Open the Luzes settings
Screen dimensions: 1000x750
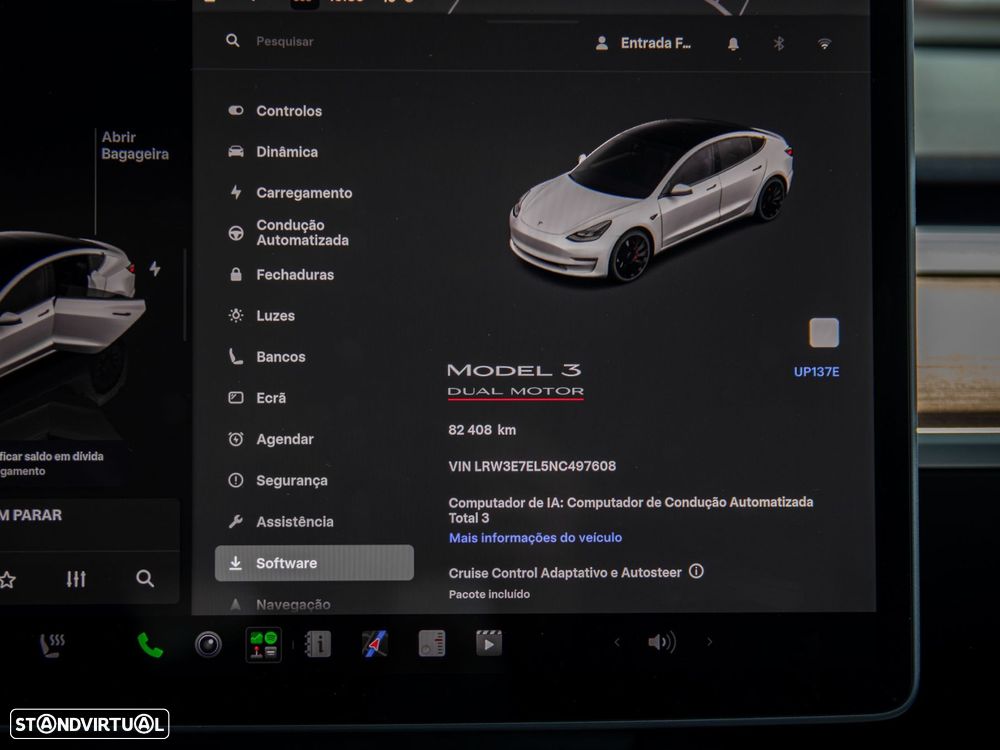click(261, 316)
